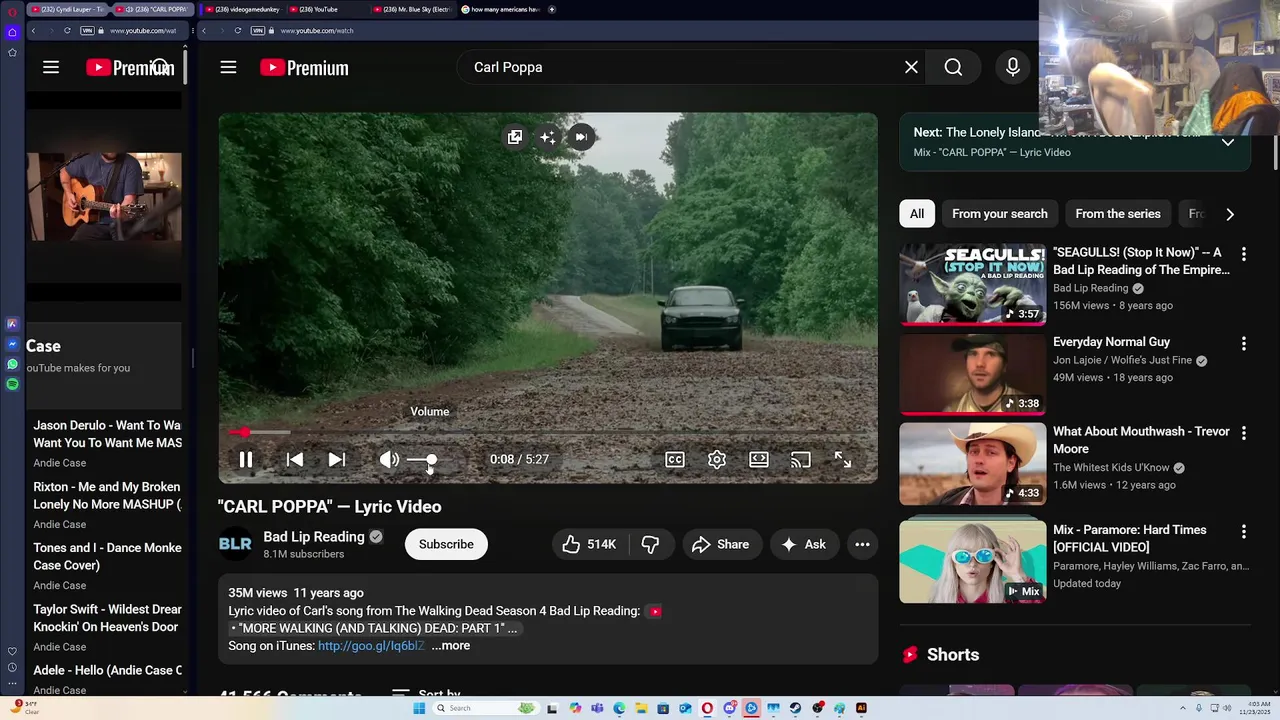Image resolution: width=1280 pixels, height=720 pixels.
Task: Open Adobe Illustrator from the taskbar
Action: click(861, 708)
